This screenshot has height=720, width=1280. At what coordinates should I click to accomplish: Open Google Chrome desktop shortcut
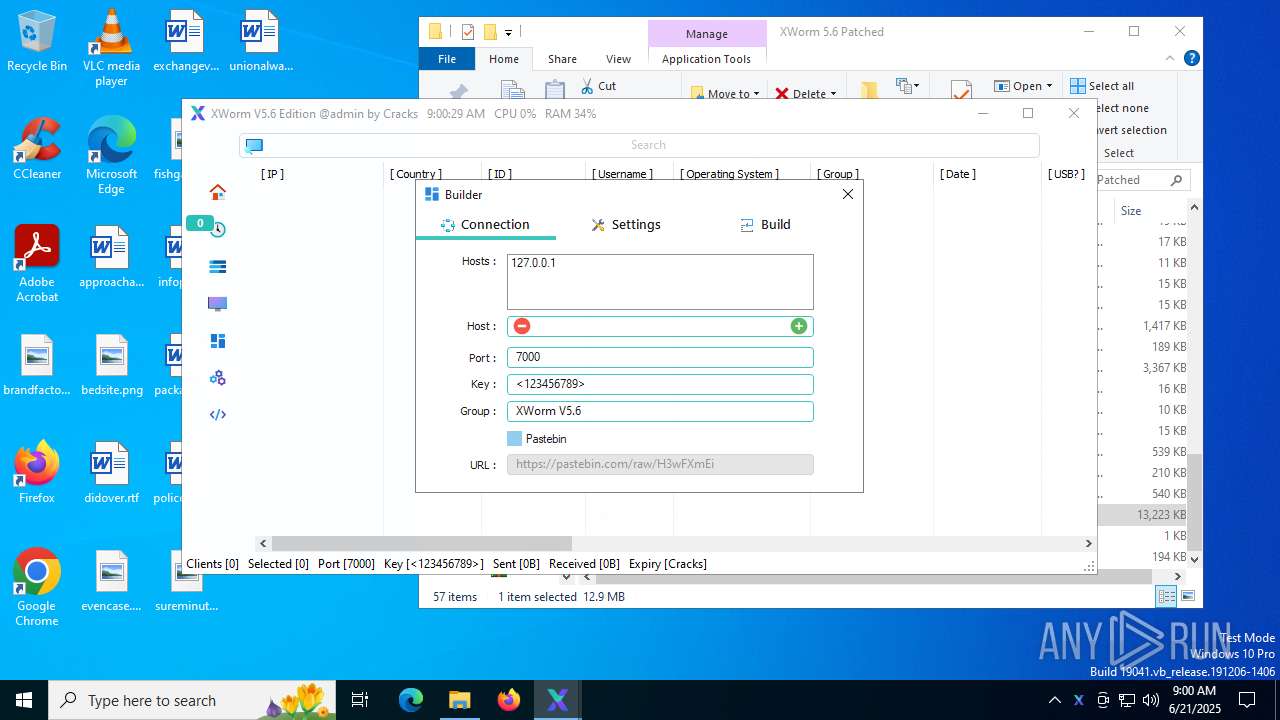[x=37, y=587]
